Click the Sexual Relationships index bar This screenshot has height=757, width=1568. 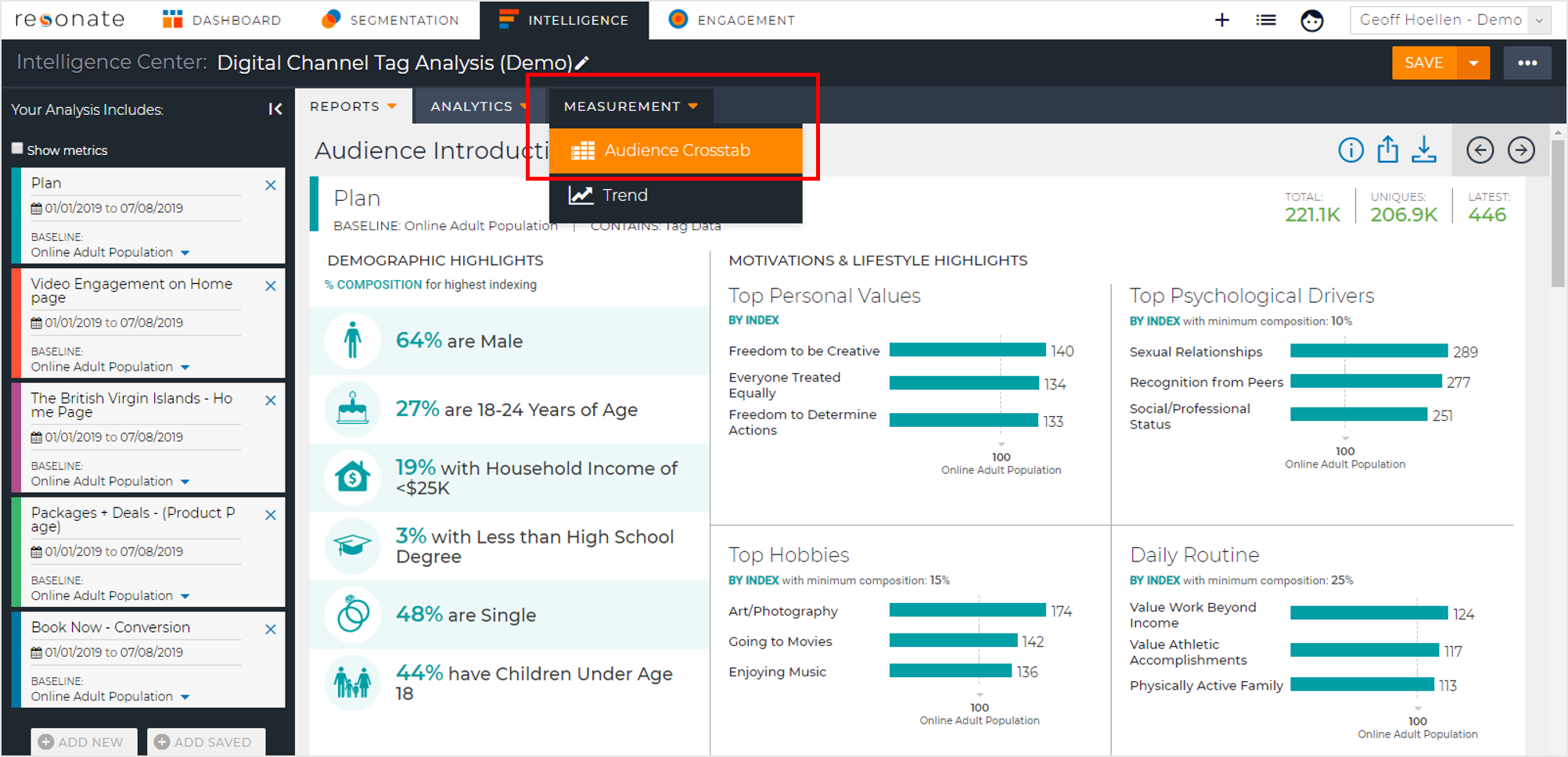pyautogui.click(x=1369, y=350)
